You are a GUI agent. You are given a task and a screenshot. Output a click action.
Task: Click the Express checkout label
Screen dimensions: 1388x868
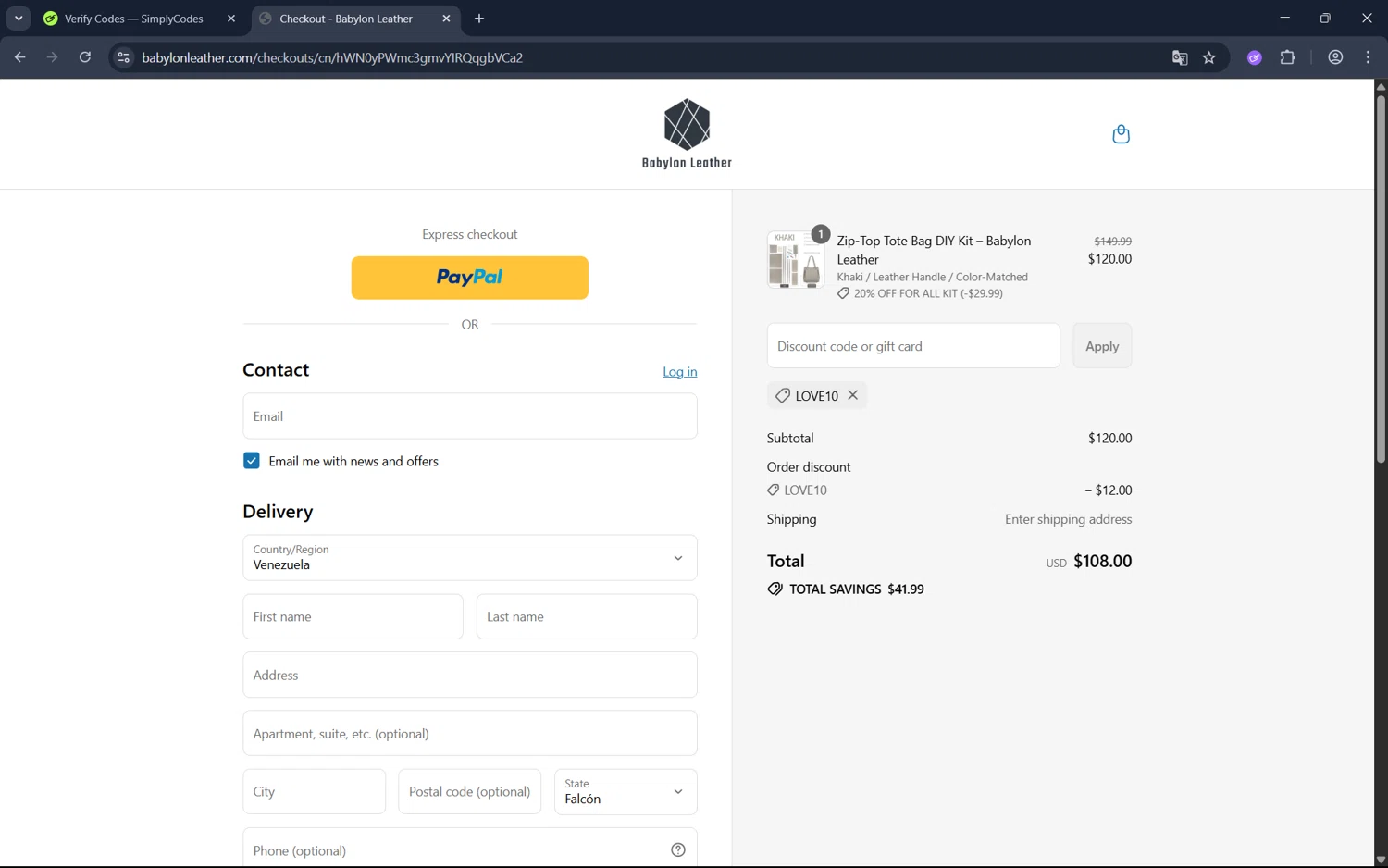click(470, 234)
